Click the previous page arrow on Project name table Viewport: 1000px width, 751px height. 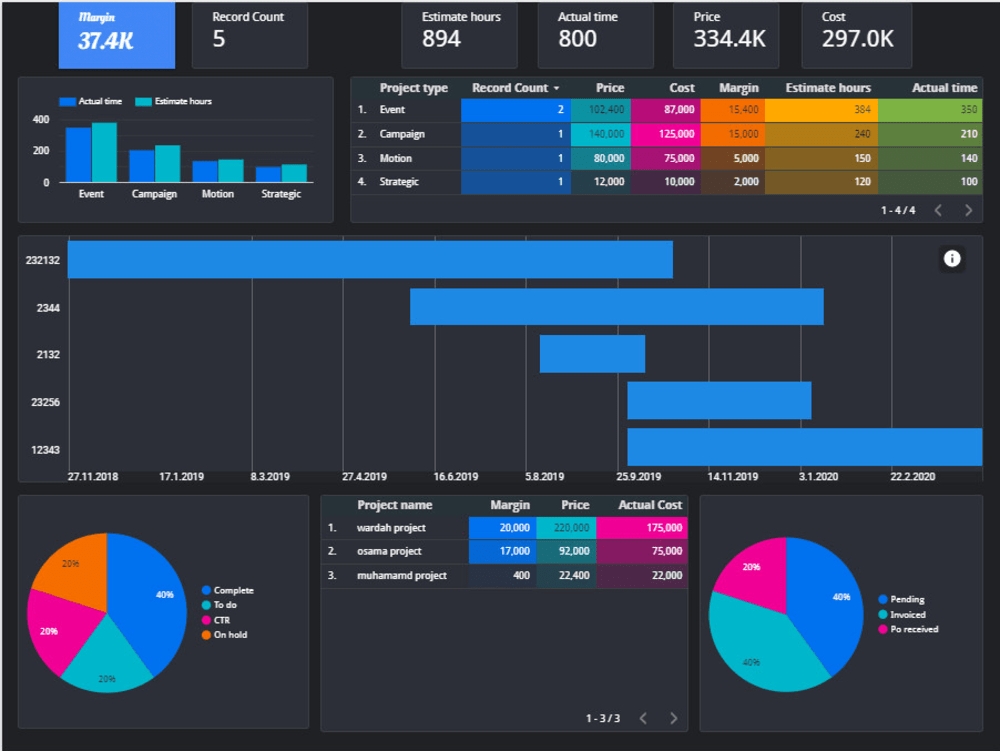643,717
